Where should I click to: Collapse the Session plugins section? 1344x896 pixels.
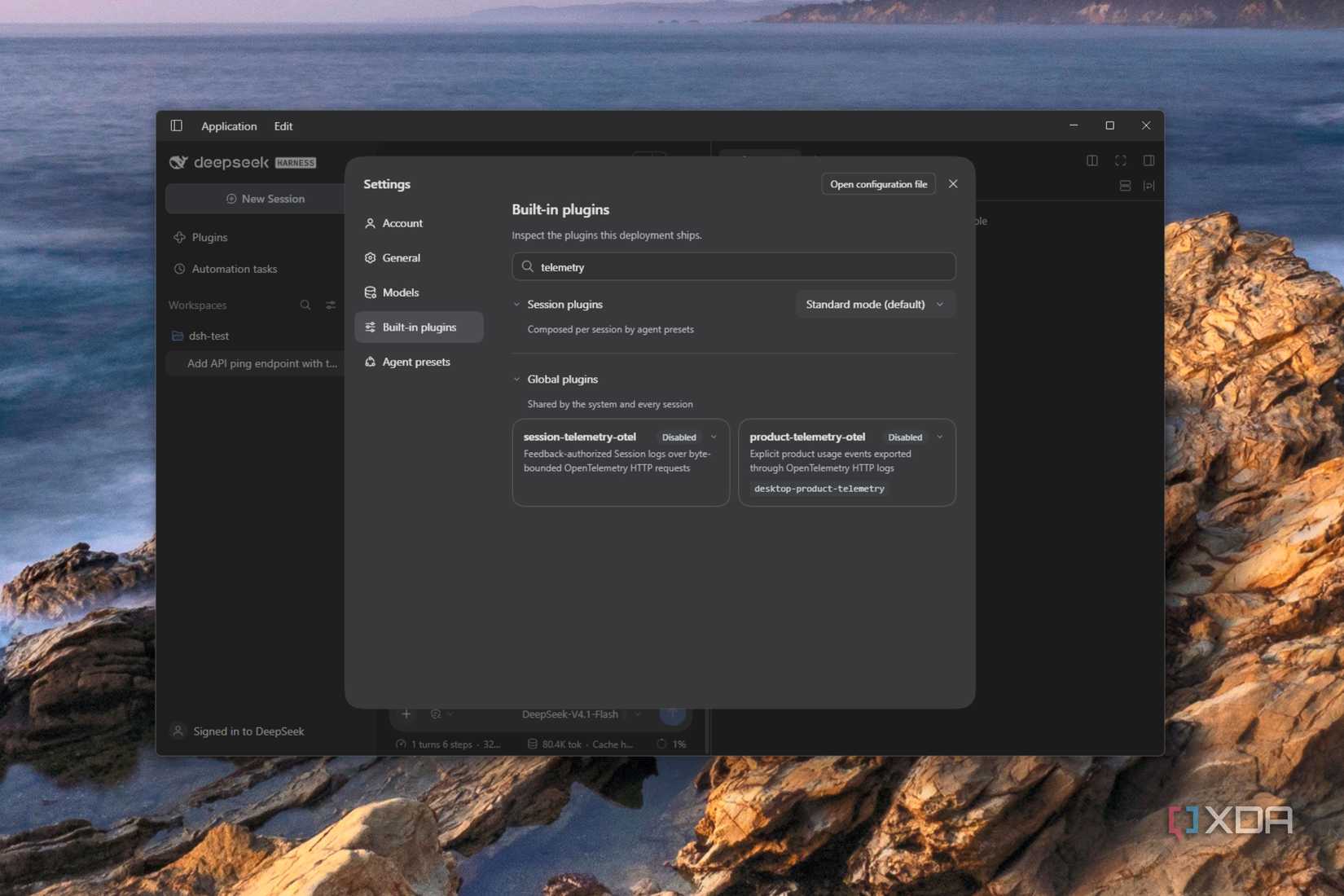[x=516, y=305]
